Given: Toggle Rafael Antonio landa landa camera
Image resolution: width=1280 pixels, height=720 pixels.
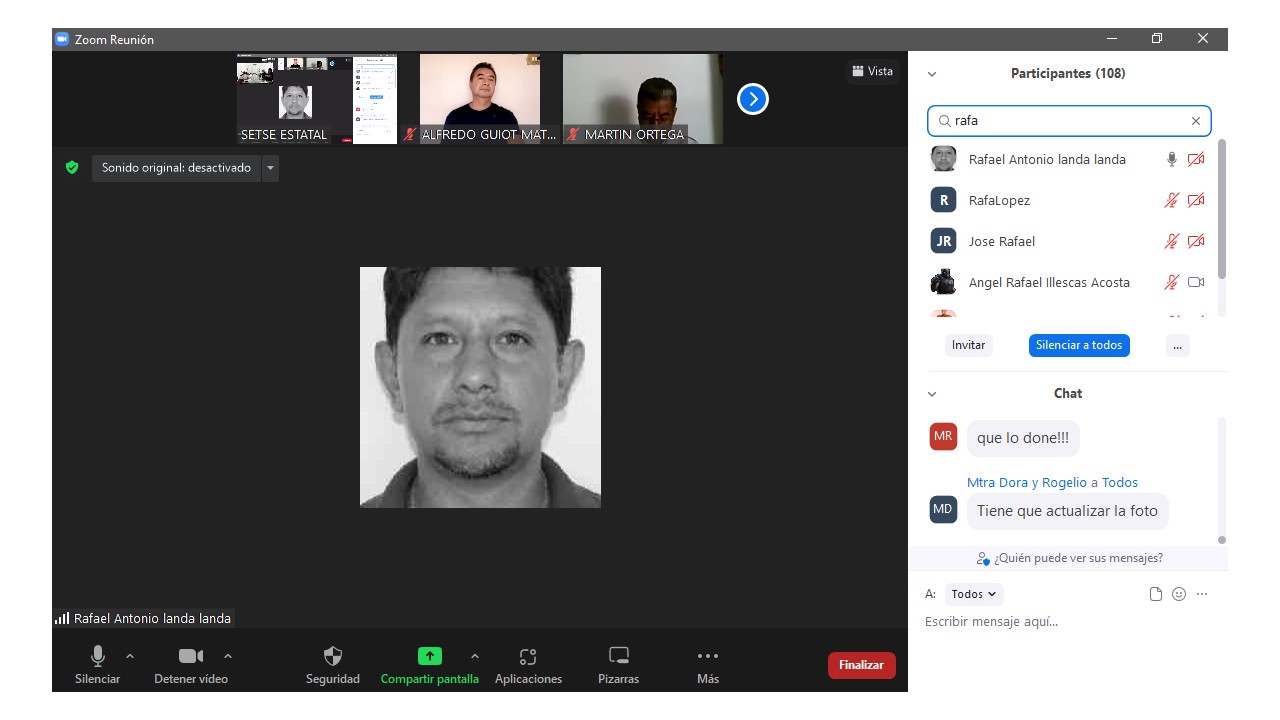Looking at the screenshot, I should 1196,159.
